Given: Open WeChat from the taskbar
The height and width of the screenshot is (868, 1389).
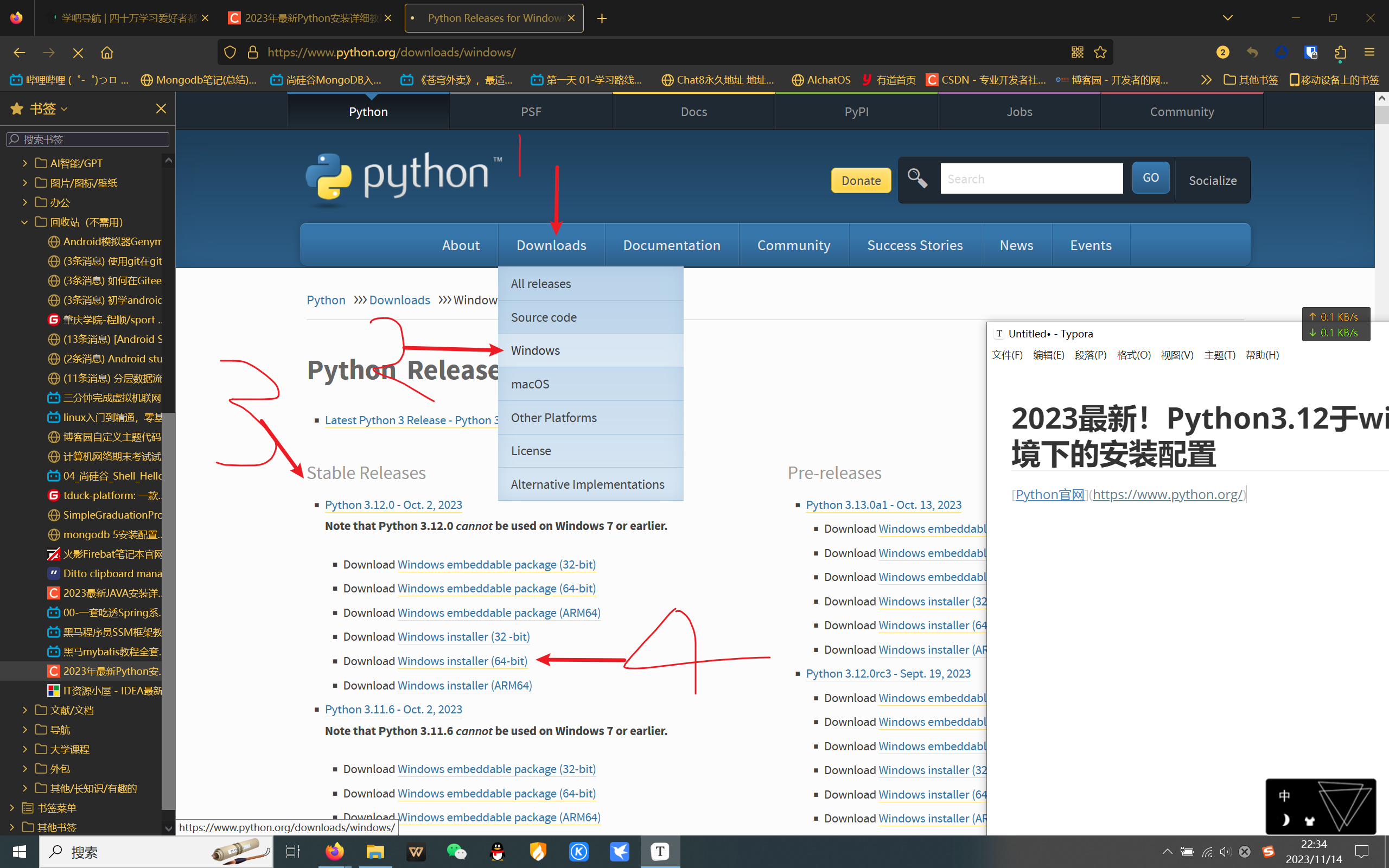Looking at the screenshot, I should pos(456,852).
